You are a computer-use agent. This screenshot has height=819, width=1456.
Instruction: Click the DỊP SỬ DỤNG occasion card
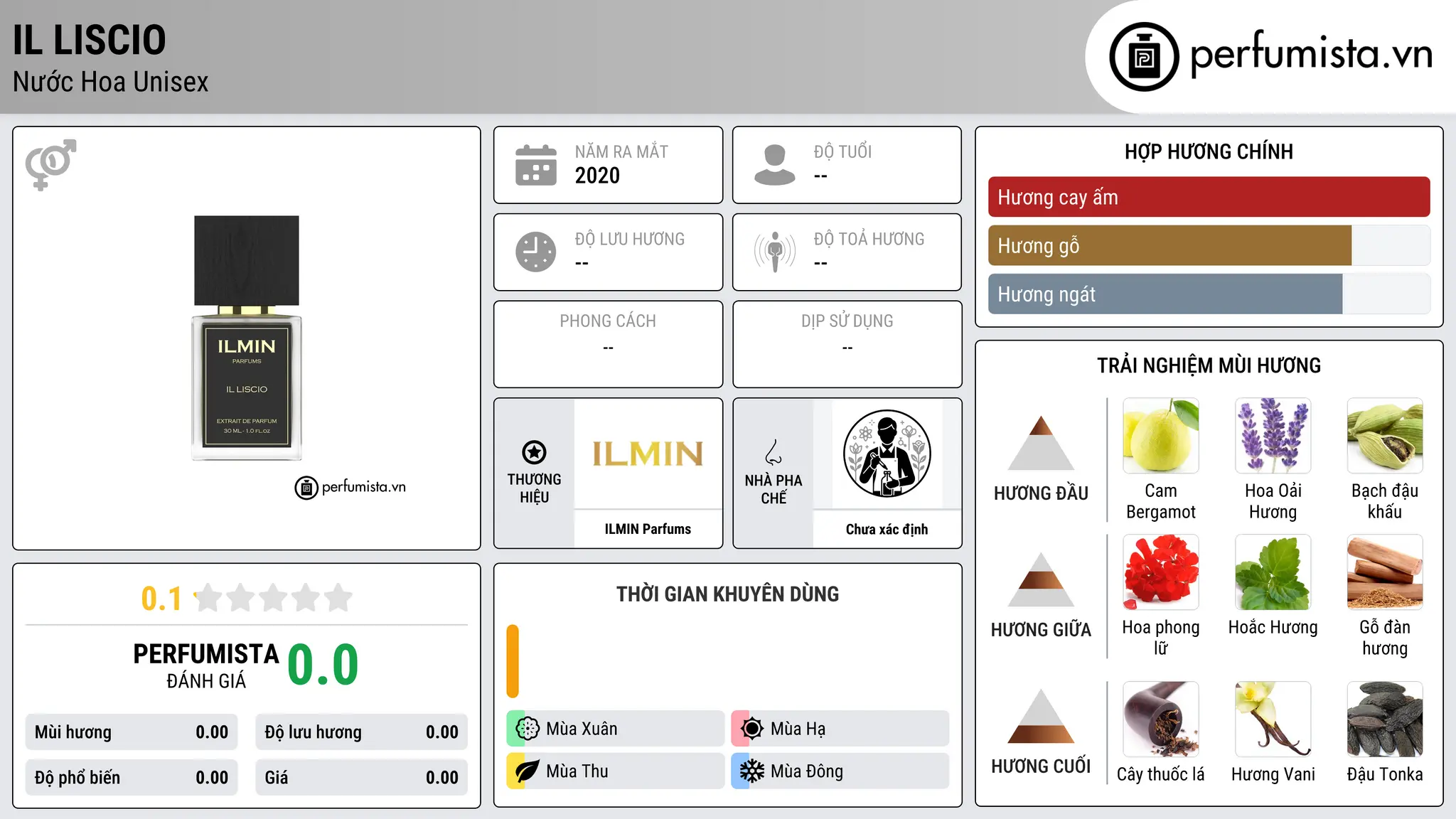(847, 344)
